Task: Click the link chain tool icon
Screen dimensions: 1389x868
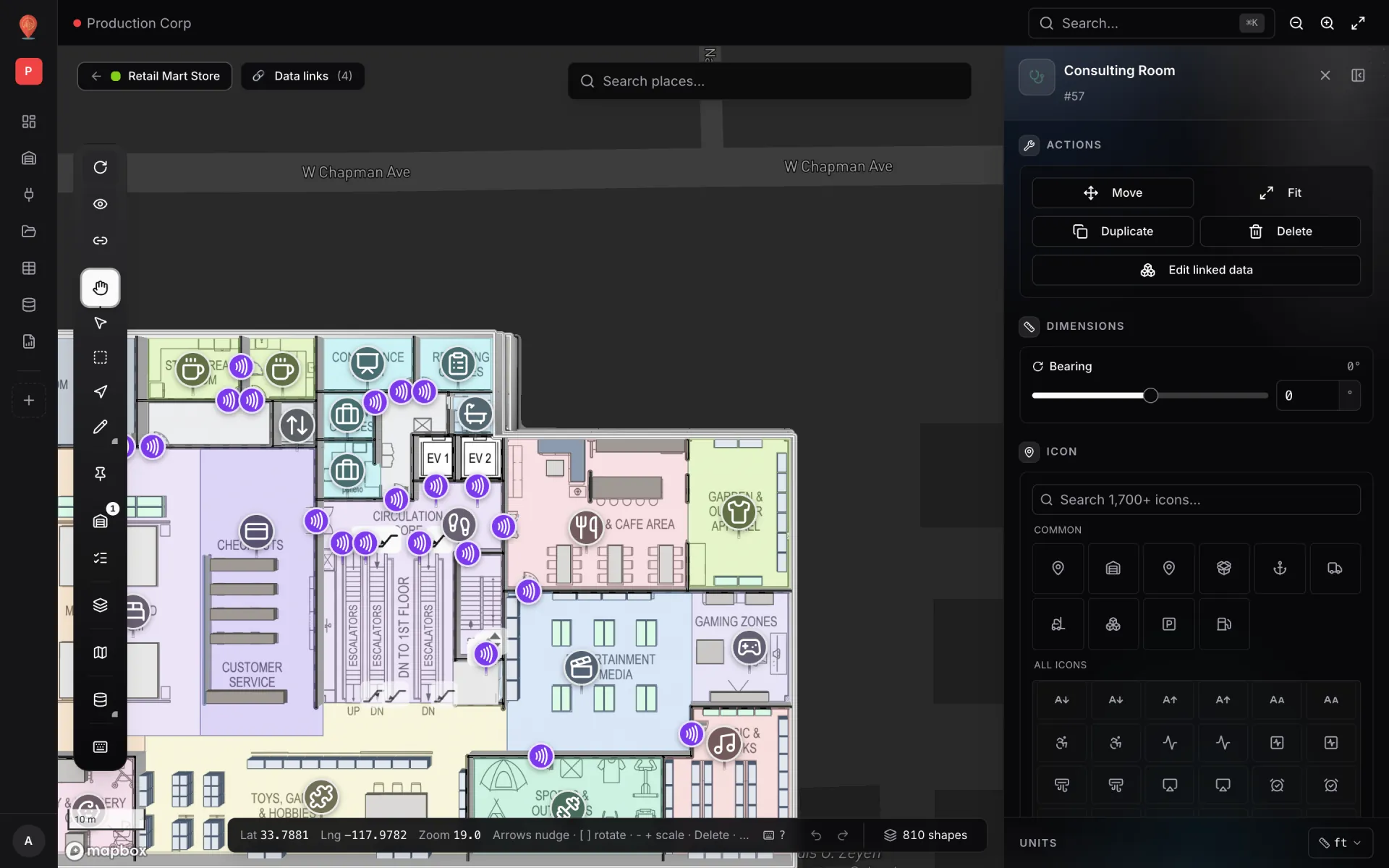Action: pyautogui.click(x=100, y=240)
